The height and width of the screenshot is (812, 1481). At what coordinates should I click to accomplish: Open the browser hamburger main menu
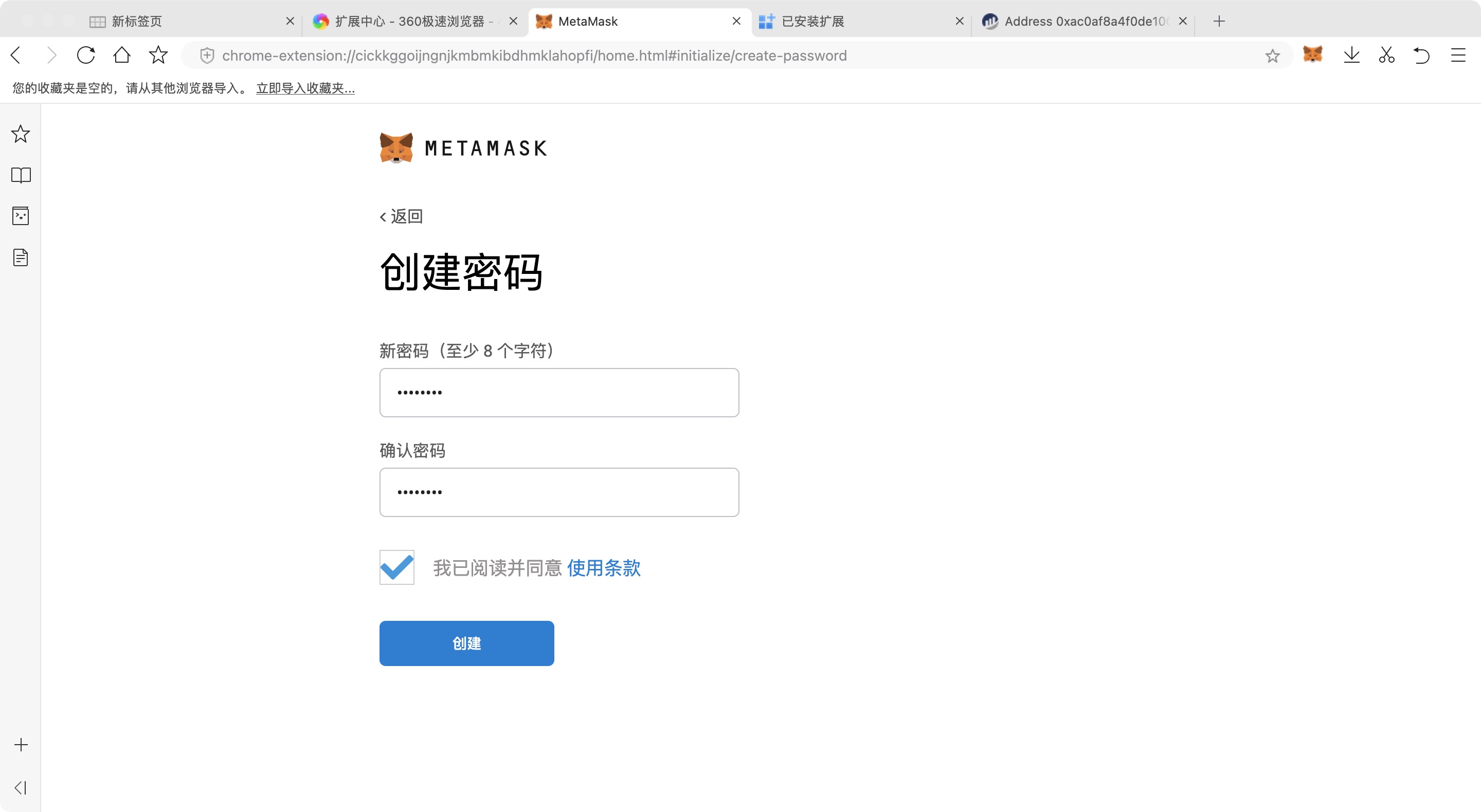coord(1457,55)
